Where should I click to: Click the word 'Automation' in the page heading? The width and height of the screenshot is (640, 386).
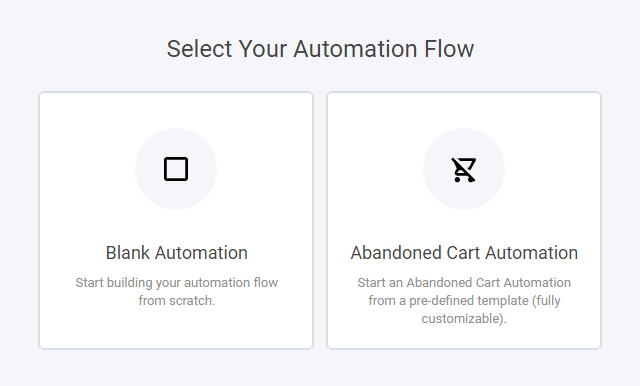pos(355,49)
